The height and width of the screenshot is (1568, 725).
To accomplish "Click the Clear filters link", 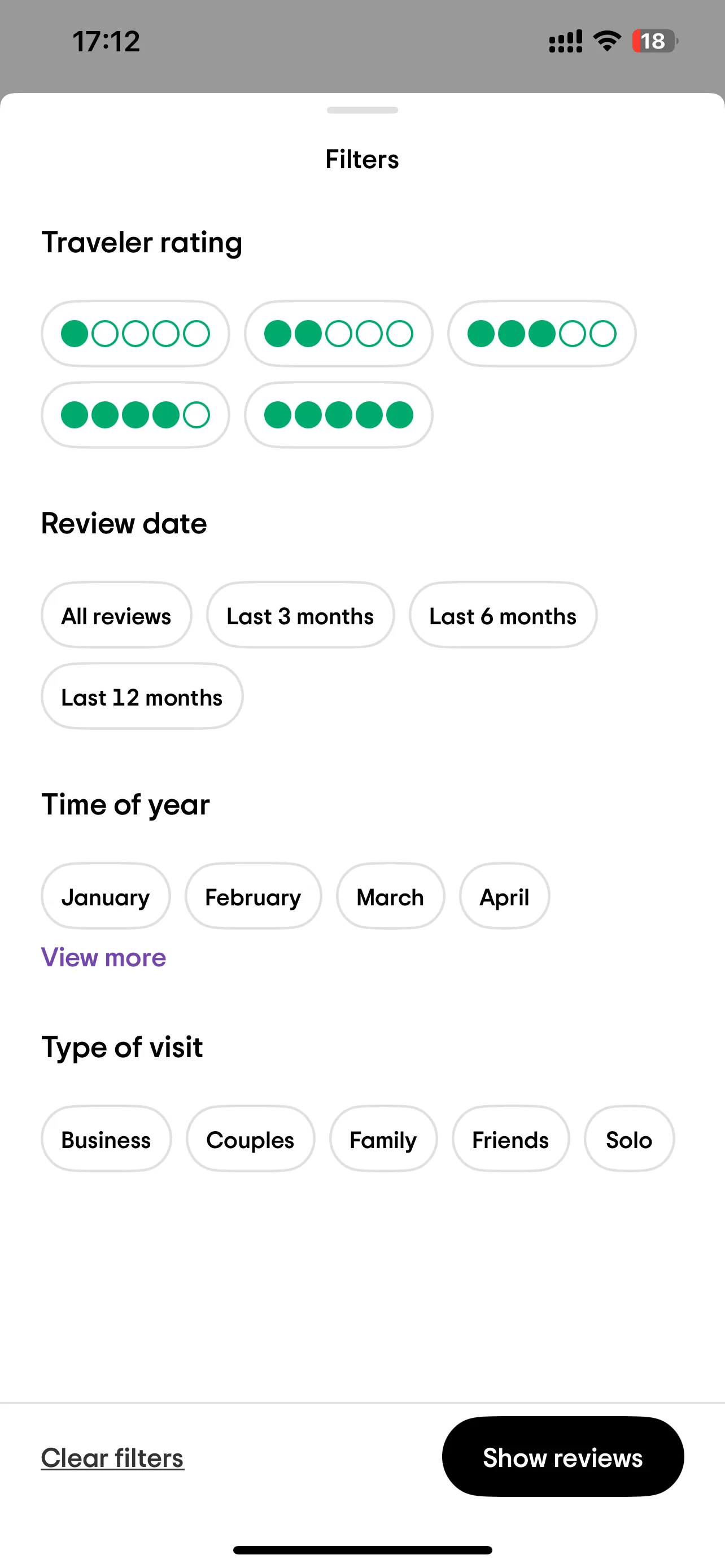I will [x=112, y=1458].
